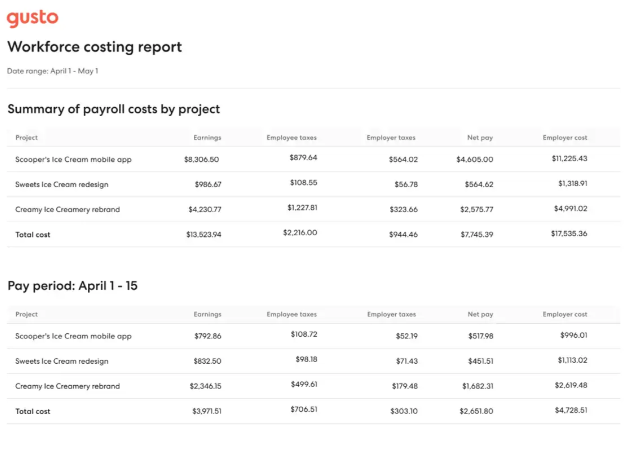The image size is (636, 457).
Task: Click the Summary of payroll costs by project heading
Action: point(113,109)
